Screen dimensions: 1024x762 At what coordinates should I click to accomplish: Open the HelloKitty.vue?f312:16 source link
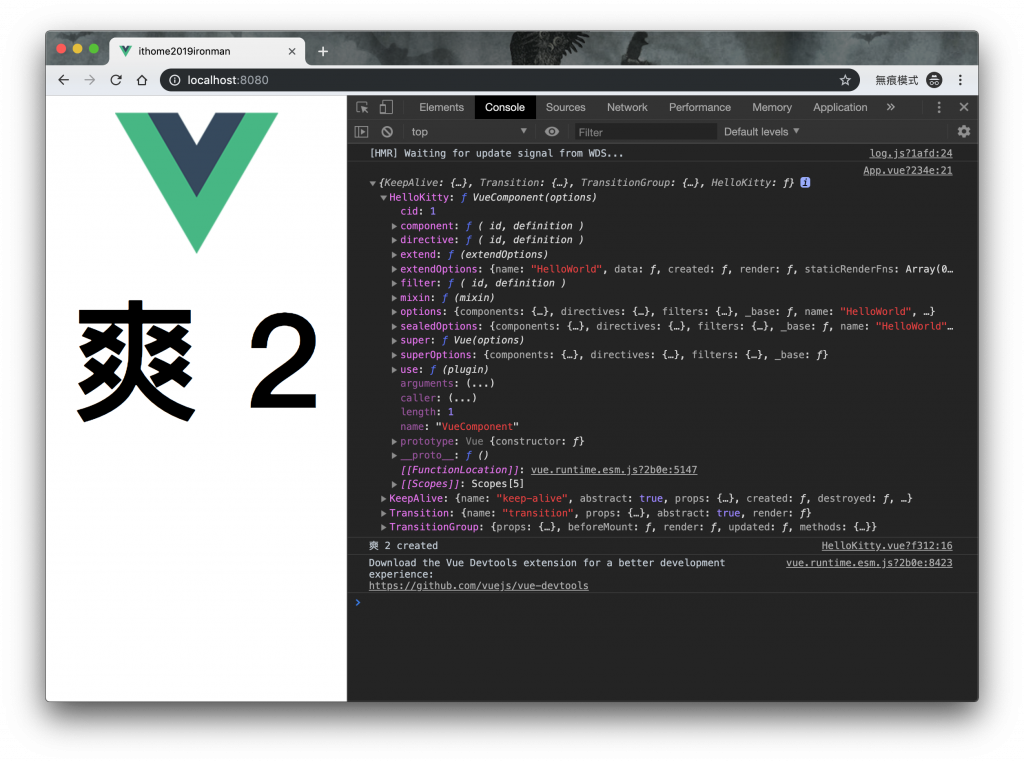(x=887, y=546)
